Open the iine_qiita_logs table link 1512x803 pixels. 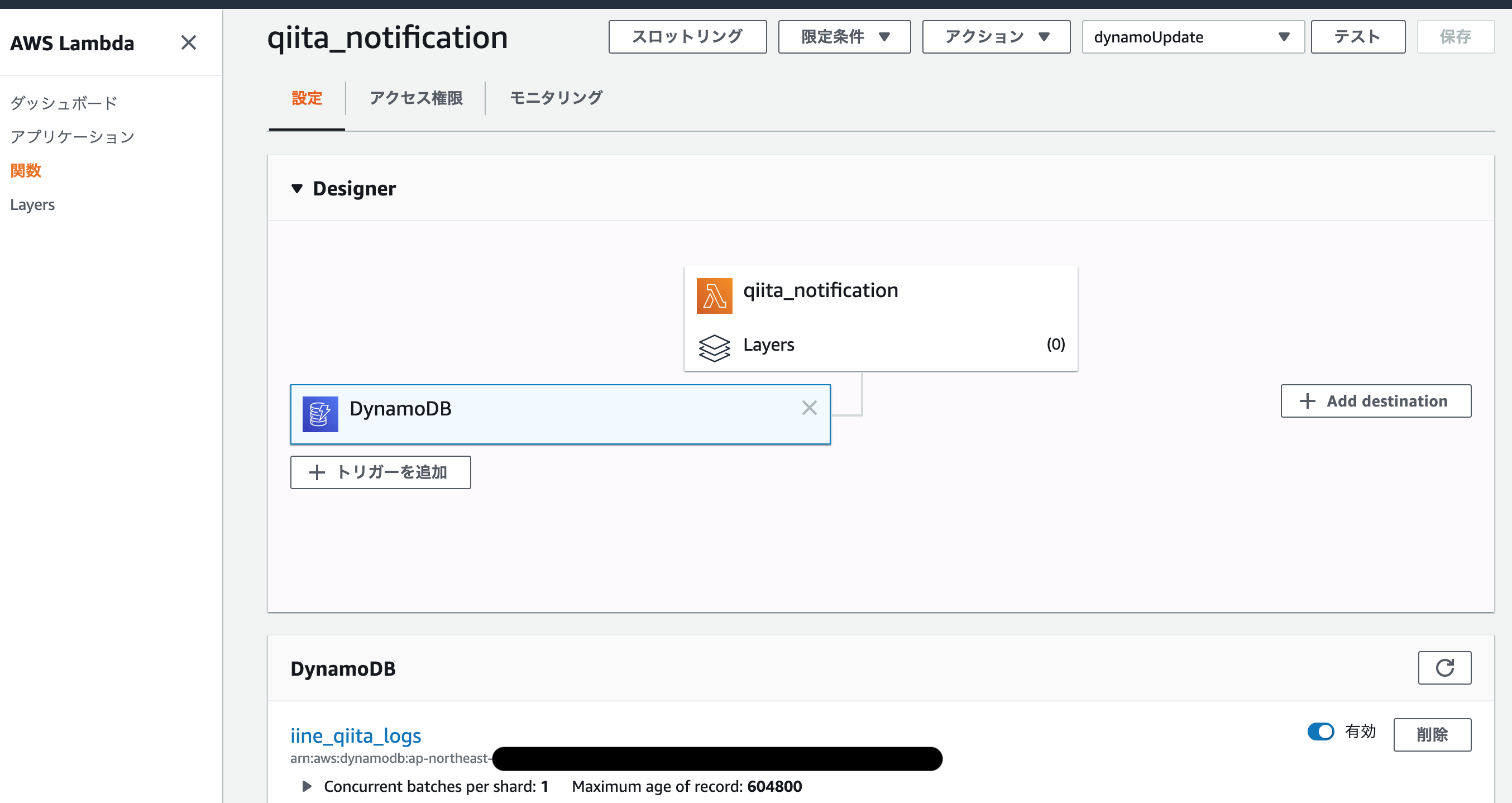pos(356,735)
